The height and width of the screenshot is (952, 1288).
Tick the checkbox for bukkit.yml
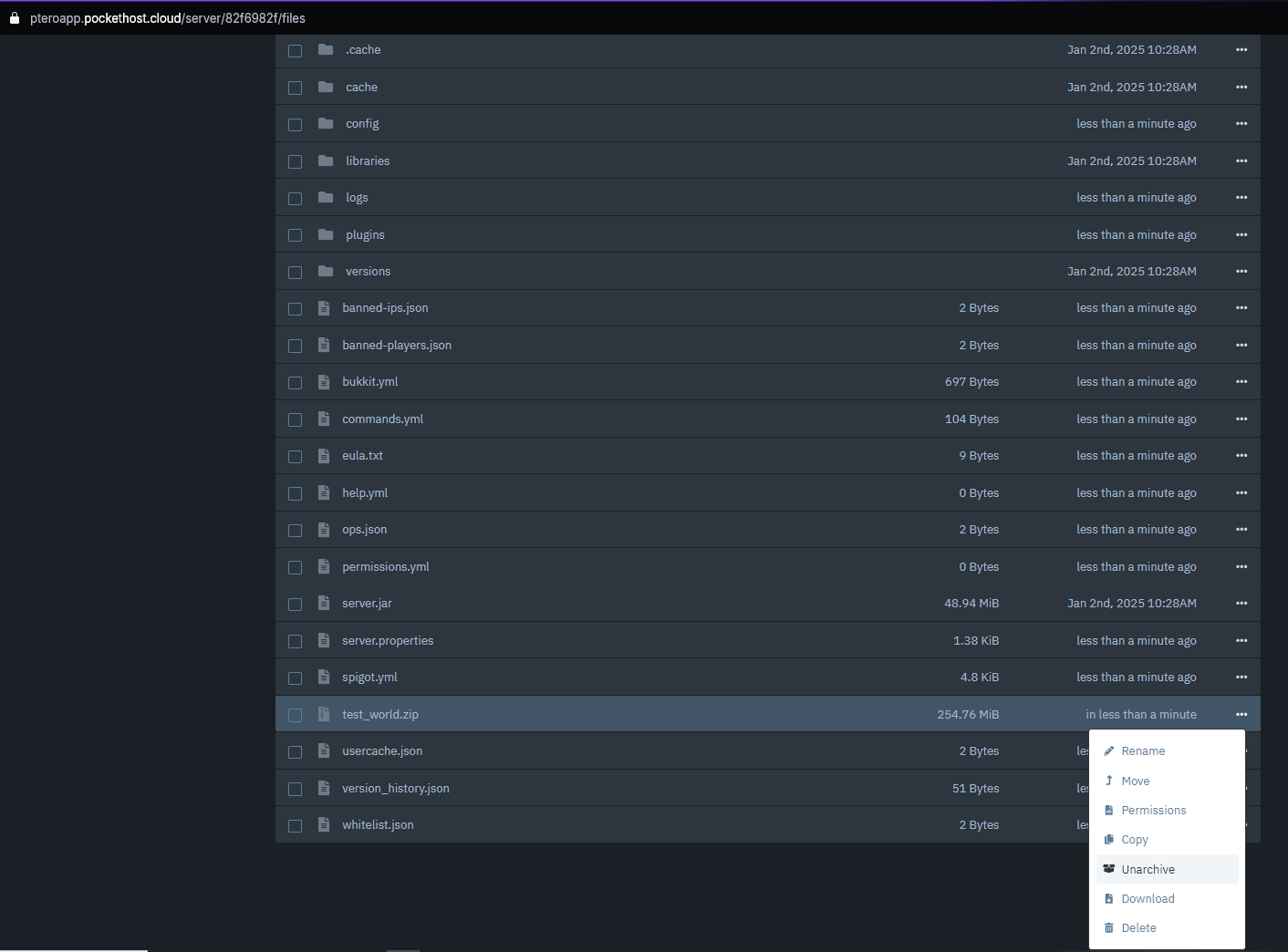296,383
